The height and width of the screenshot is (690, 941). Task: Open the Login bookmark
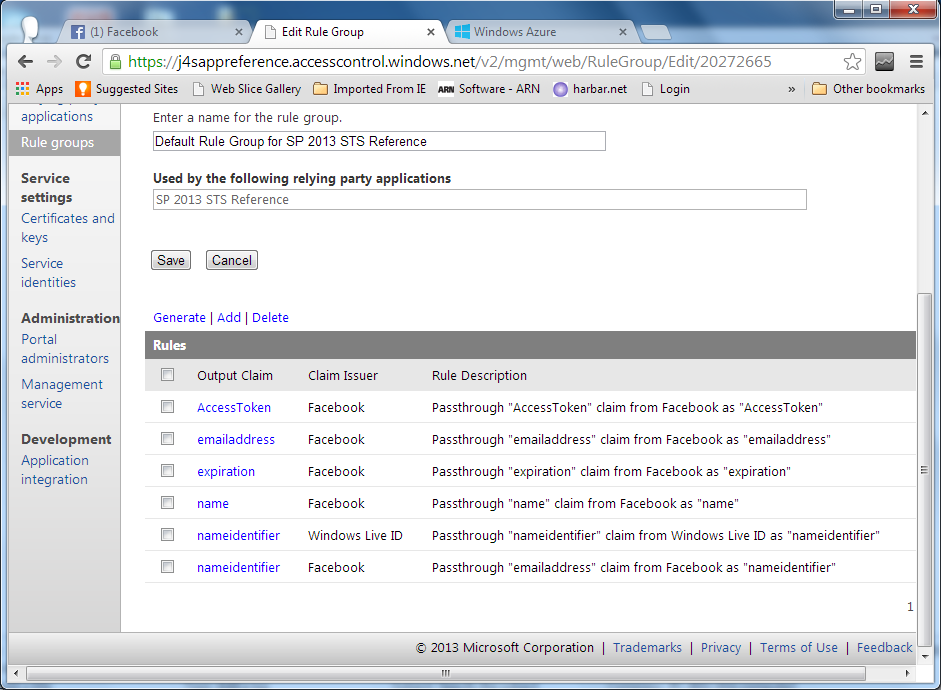coord(666,89)
